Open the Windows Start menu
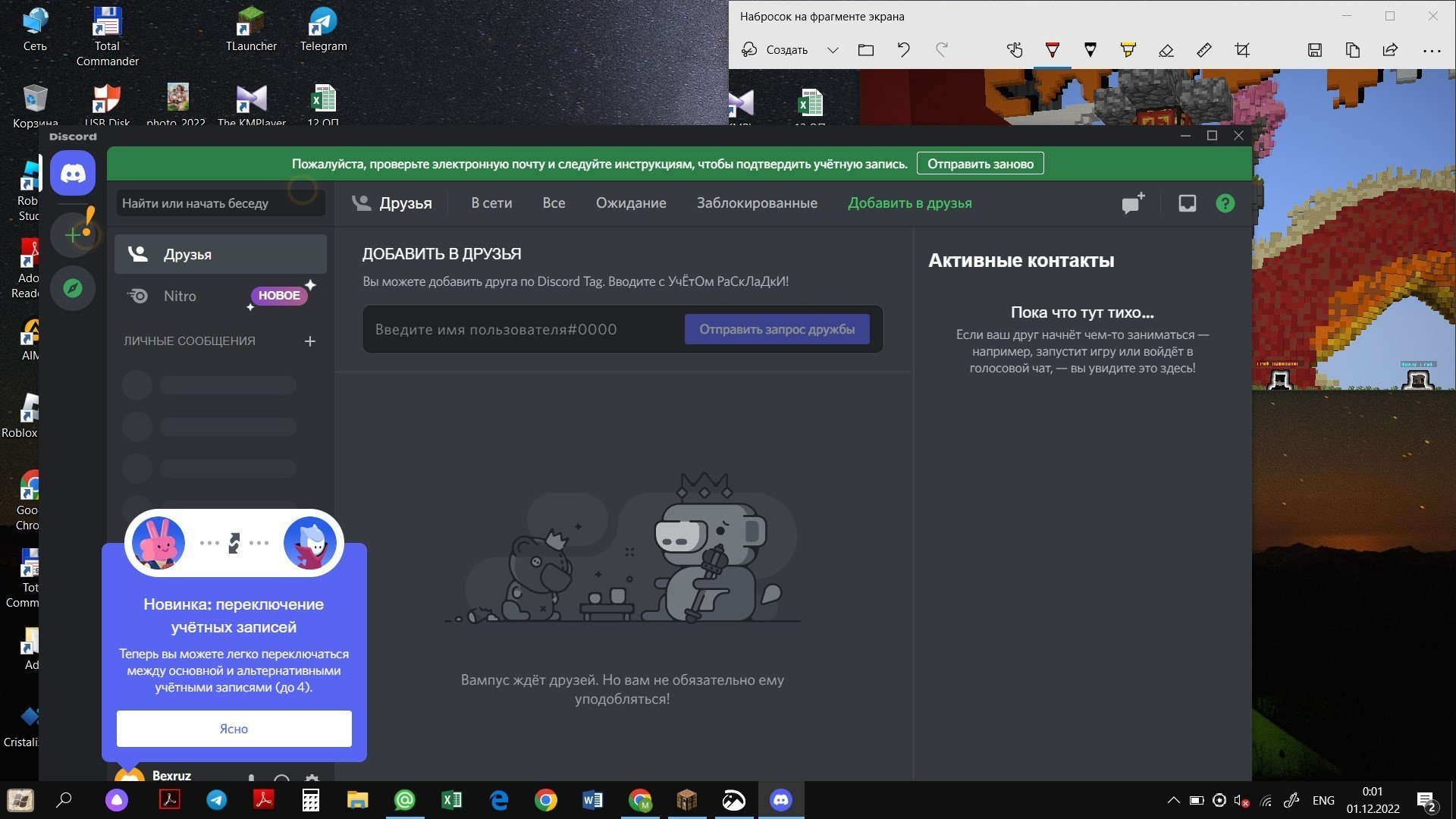 (x=20, y=800)
